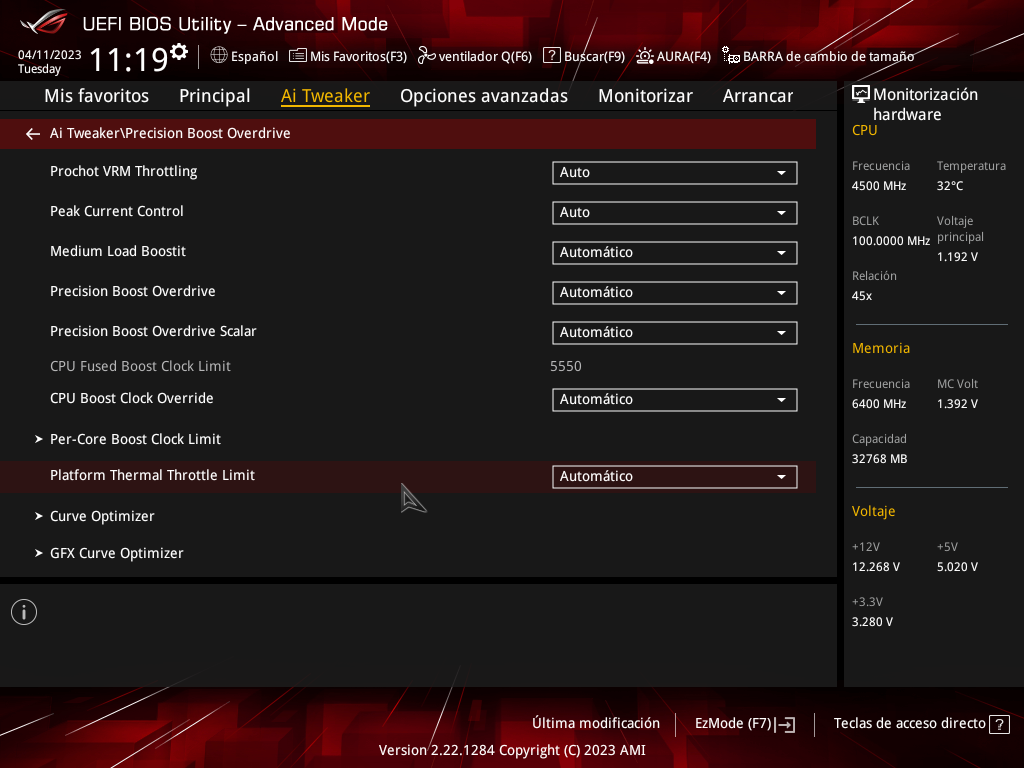Click the info circle icon
The width and height of the screenshot is (1024, 768).
point(24,612)
